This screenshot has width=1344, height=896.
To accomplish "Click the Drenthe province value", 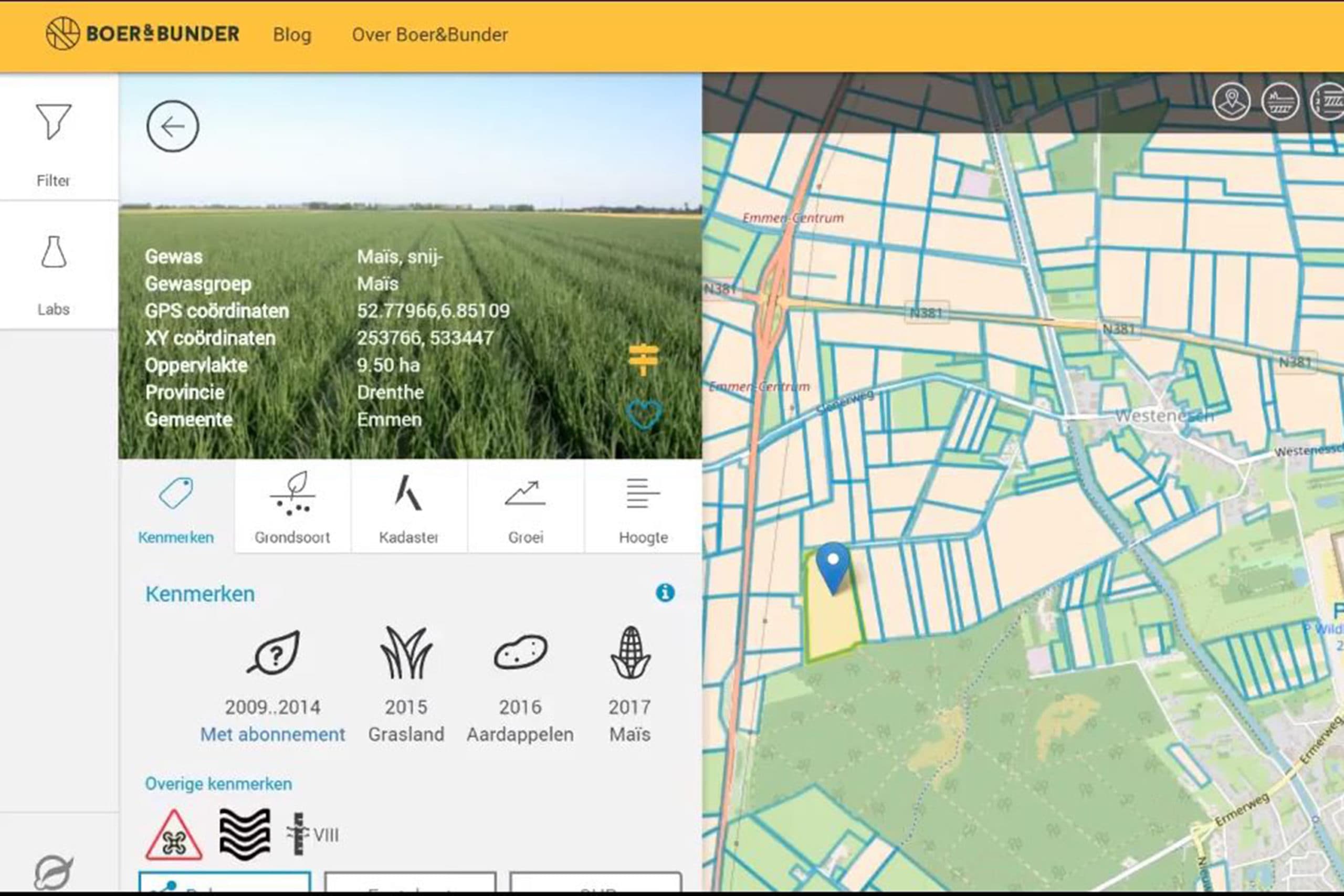I will (x=390, y=393).
